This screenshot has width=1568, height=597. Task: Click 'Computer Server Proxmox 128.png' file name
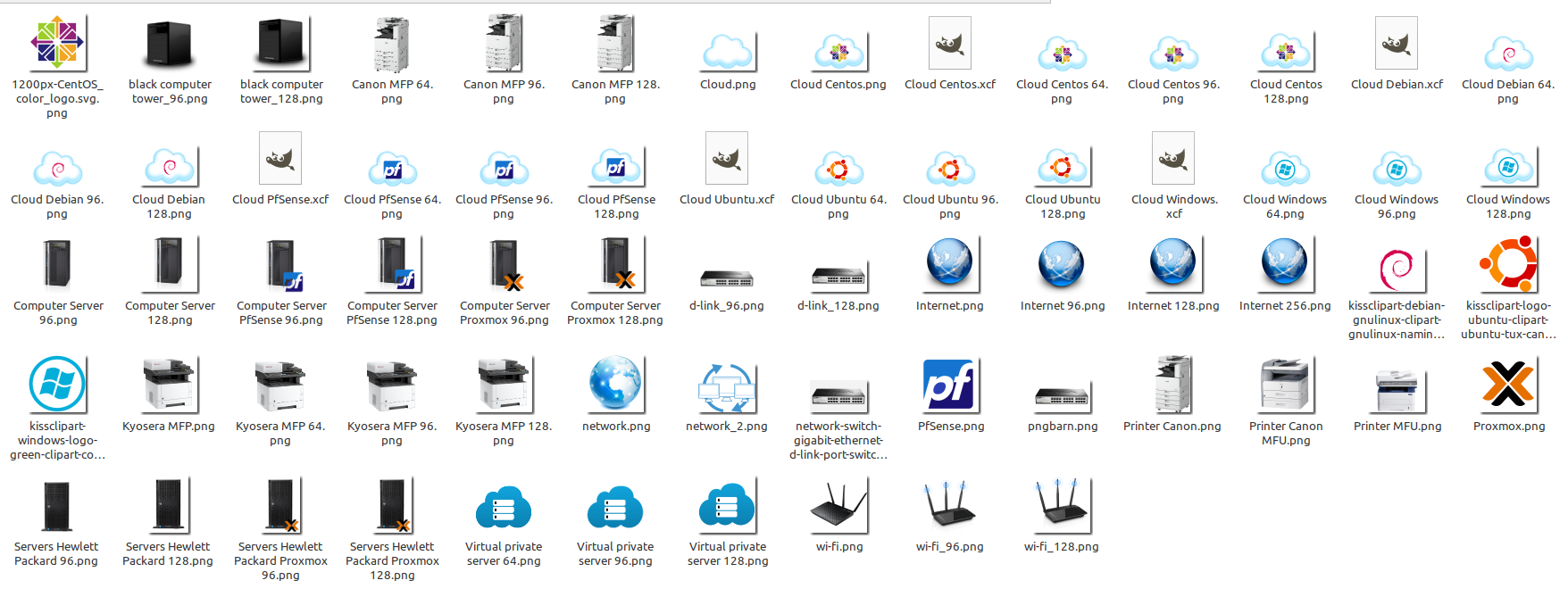[615, 313]
